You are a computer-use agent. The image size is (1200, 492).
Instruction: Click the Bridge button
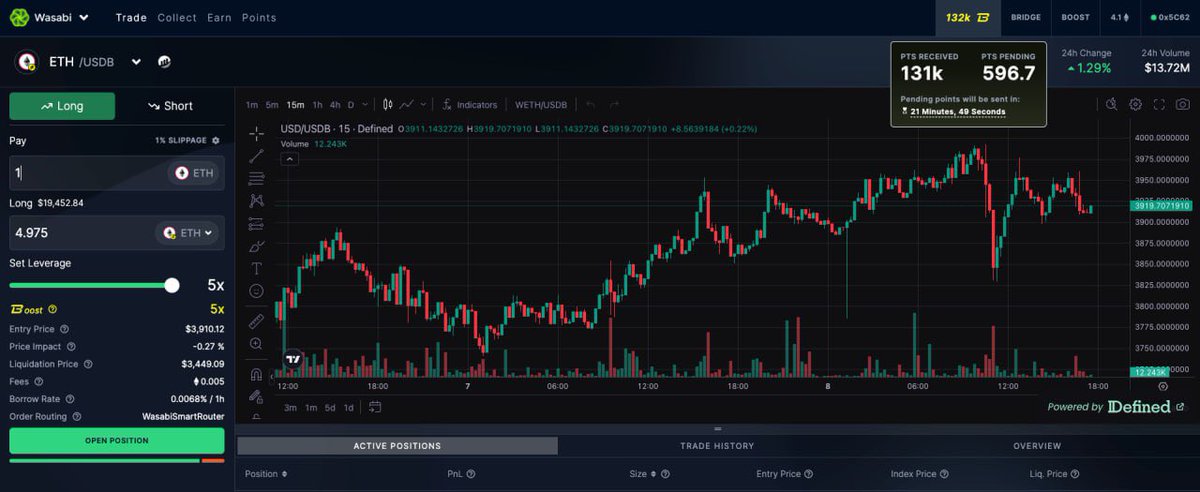click(x=1025, y=17)
